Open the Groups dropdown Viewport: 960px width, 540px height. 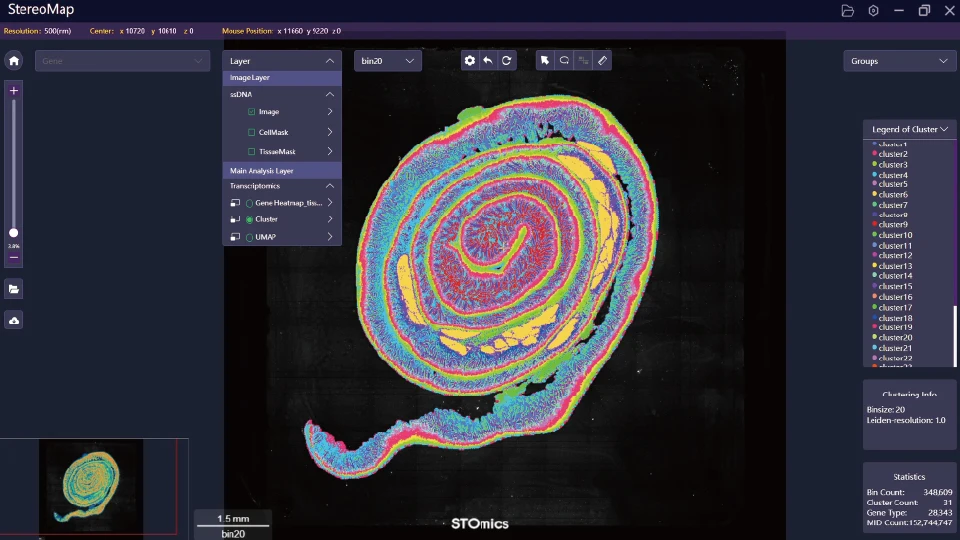(900, 61)
